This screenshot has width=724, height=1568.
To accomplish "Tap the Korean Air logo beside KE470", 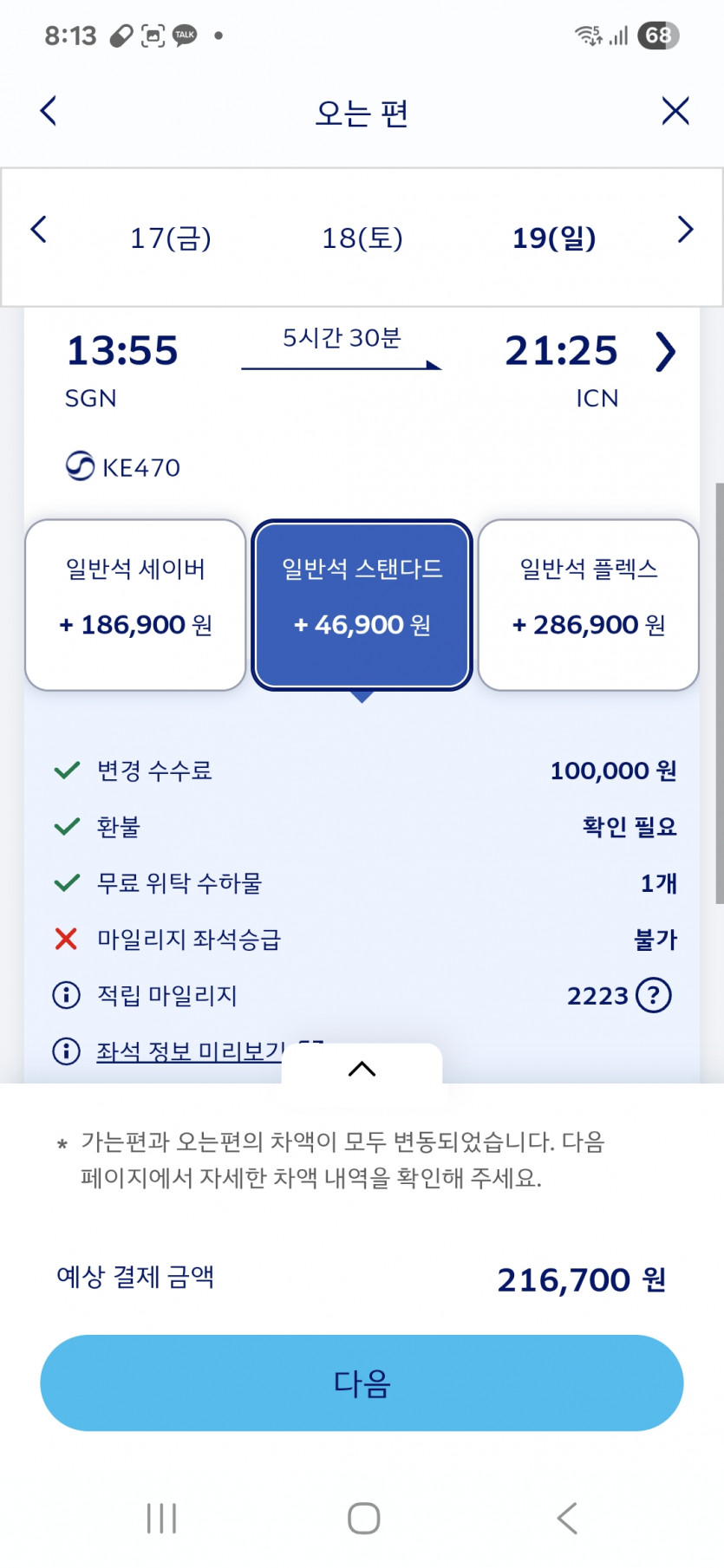I will point(80,466).
